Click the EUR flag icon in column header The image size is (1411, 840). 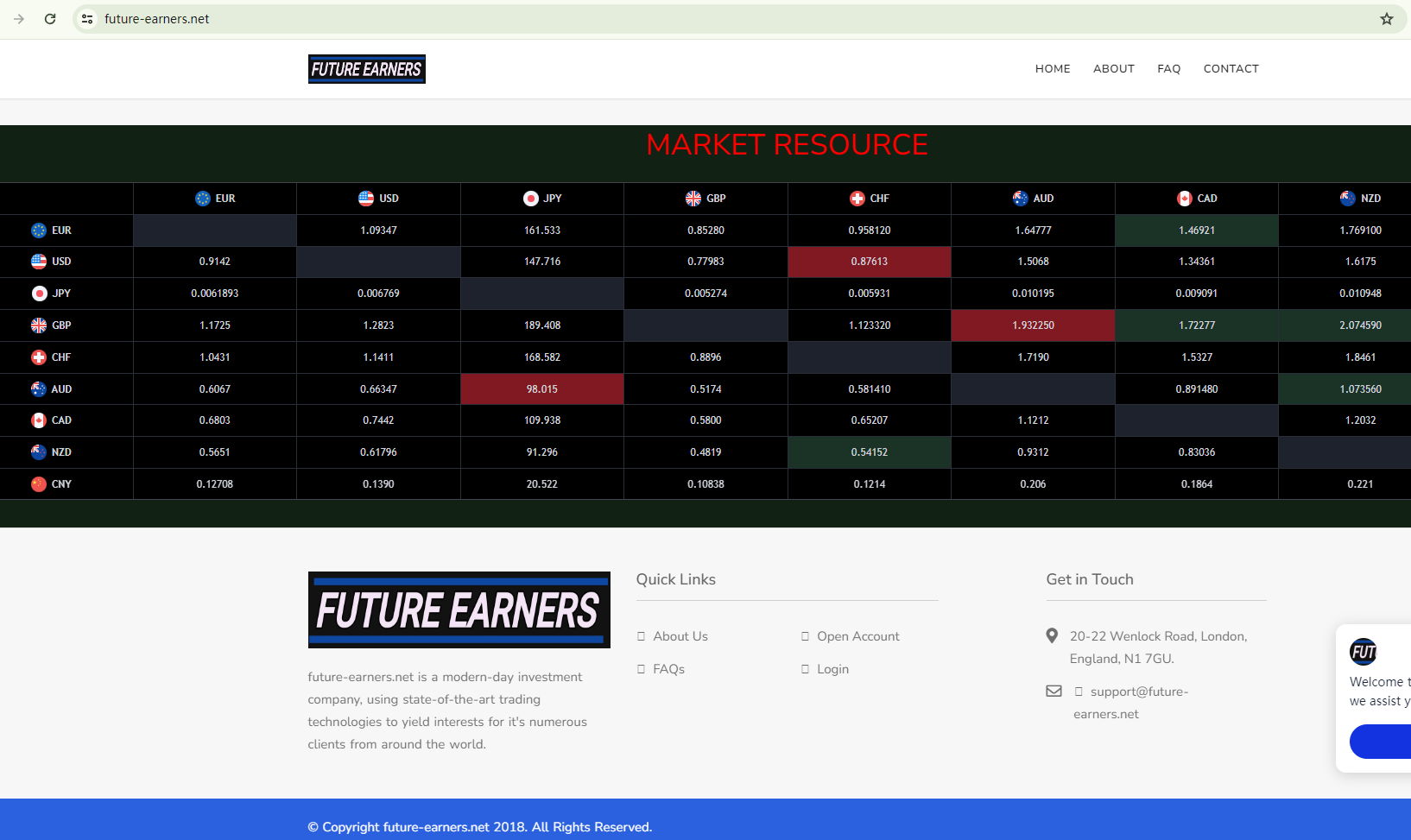point(203,199)
